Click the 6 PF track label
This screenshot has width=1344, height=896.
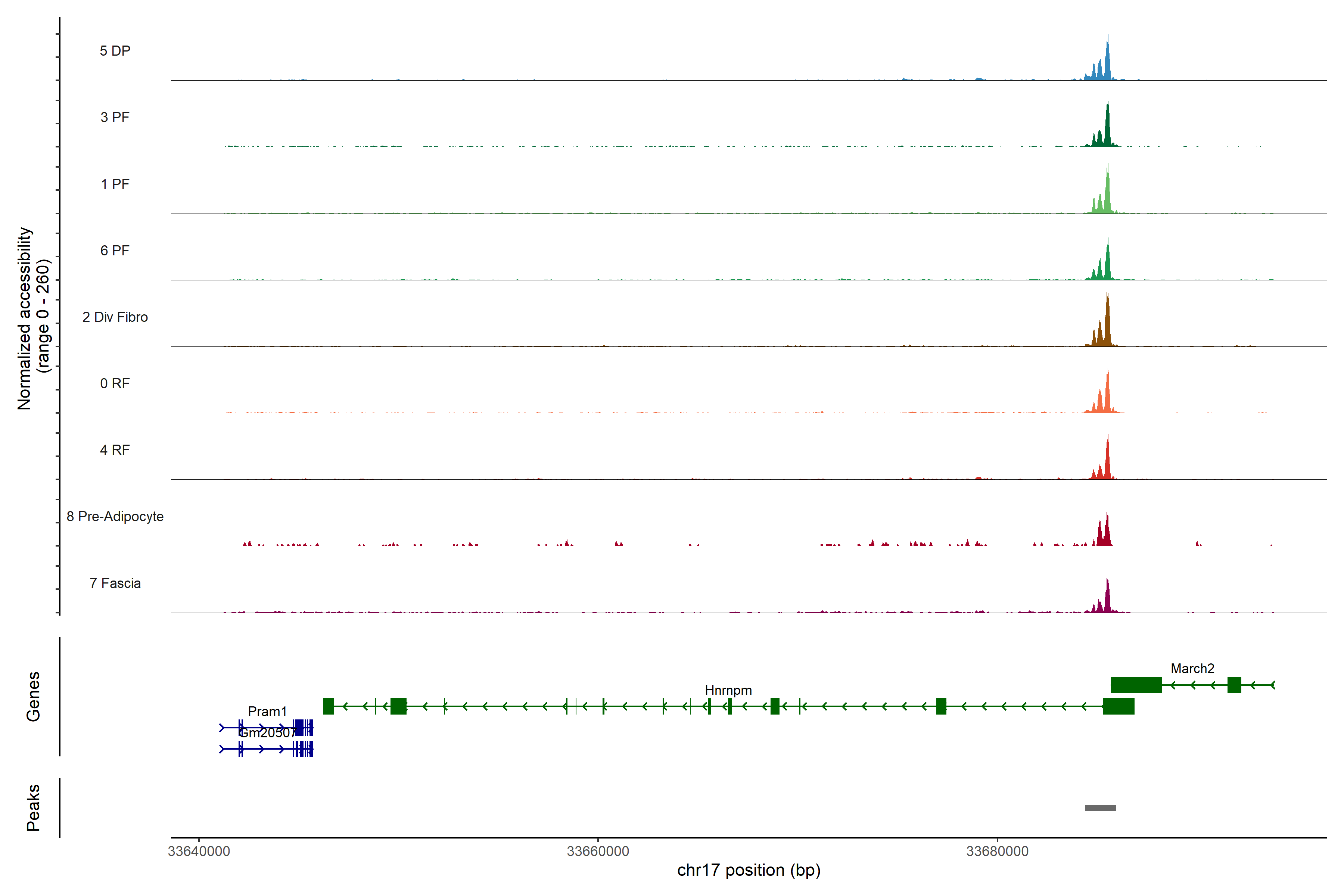pyautogui.click(x=115, y=250)
